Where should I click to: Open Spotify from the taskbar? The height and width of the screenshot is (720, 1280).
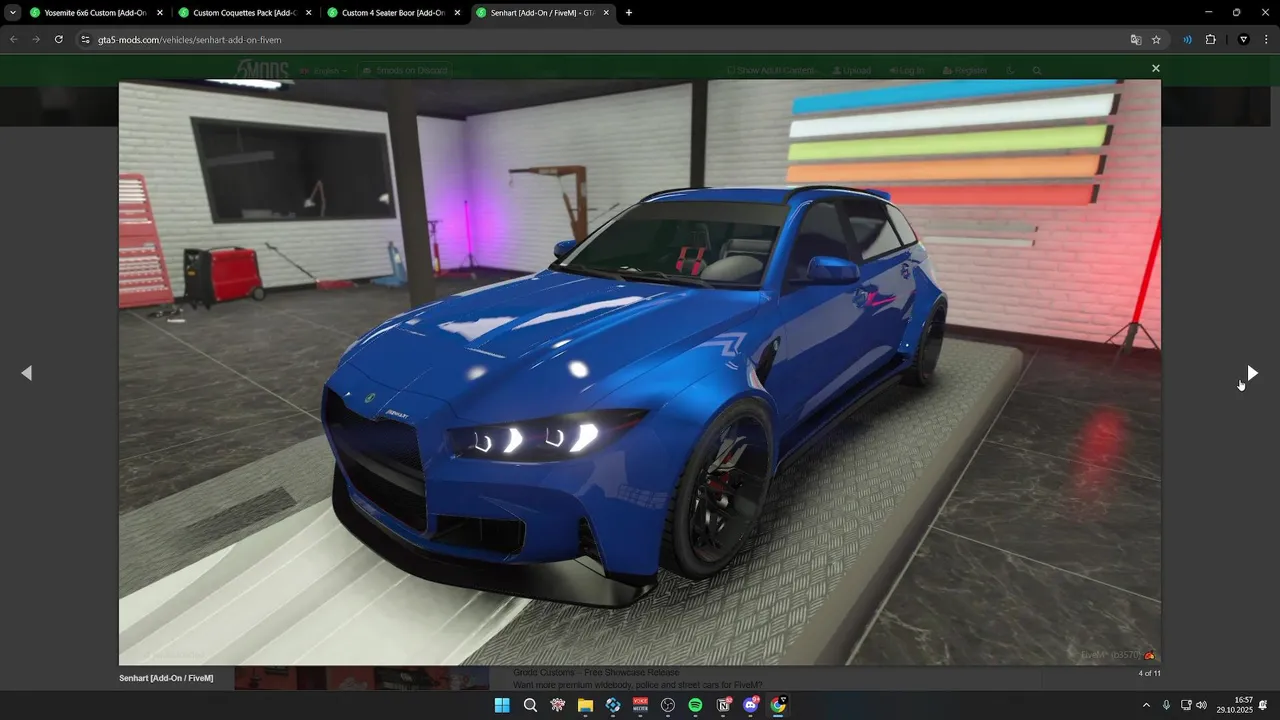[x=695, y=705]
